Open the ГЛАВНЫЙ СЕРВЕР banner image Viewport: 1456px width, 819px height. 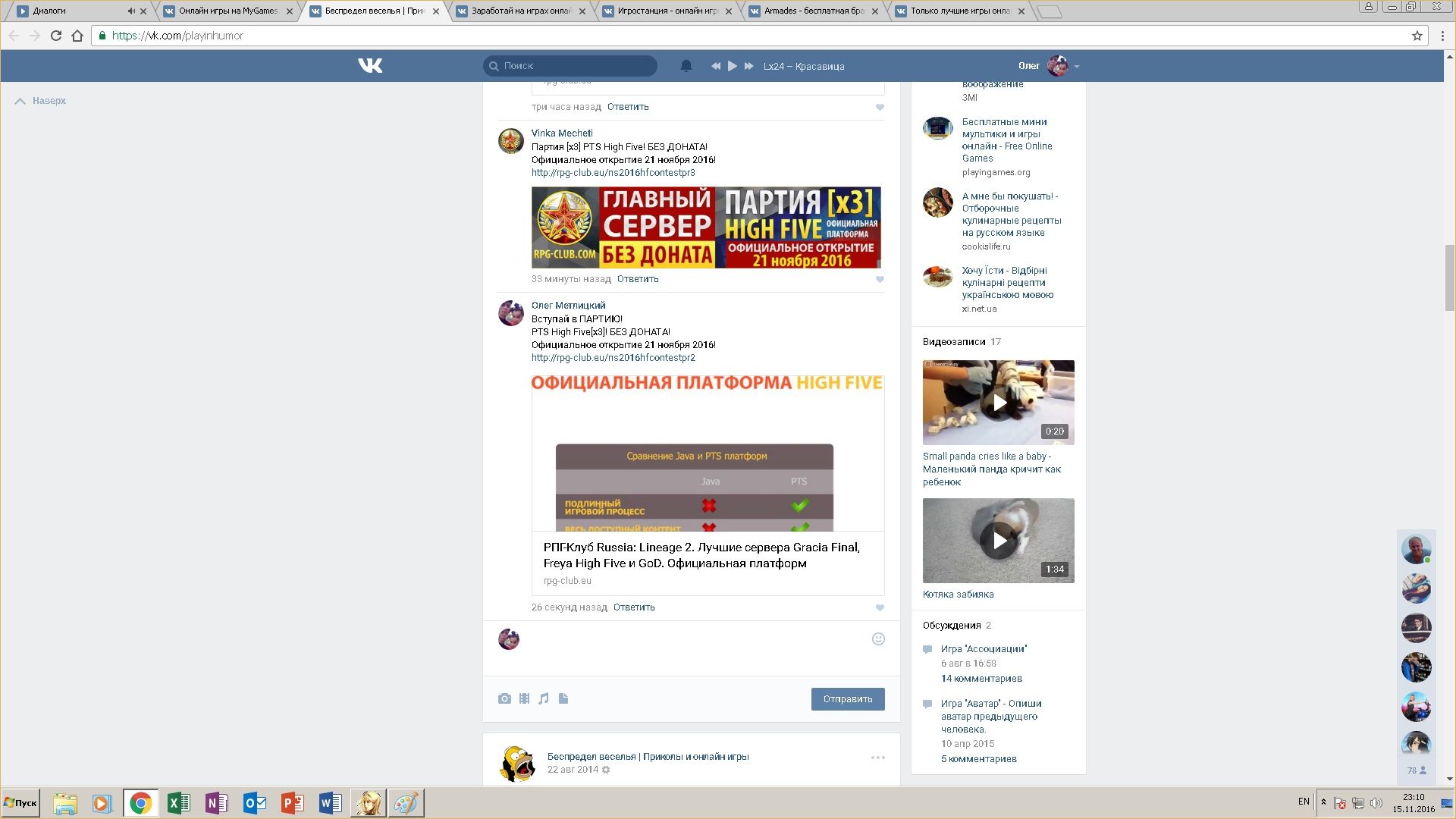[x=706, y=227]
